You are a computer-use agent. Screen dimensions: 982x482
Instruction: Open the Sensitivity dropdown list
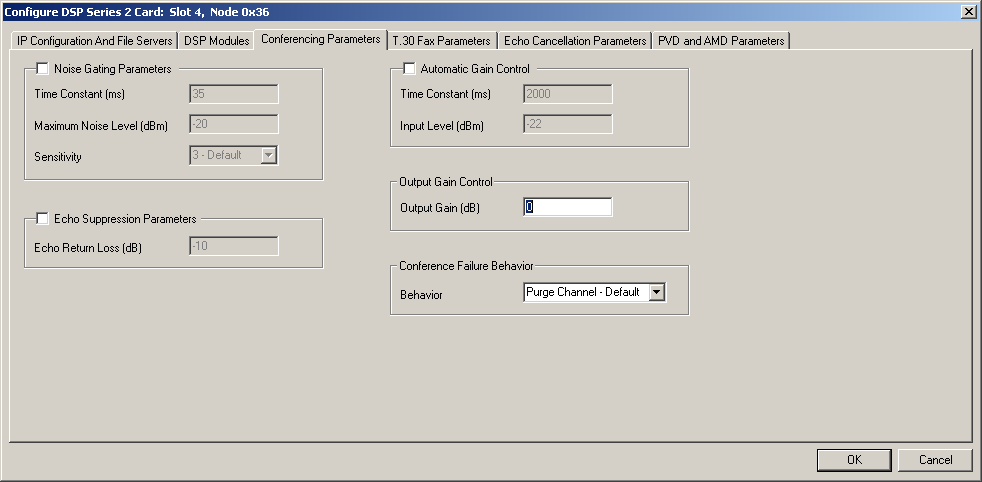point(268,155)
